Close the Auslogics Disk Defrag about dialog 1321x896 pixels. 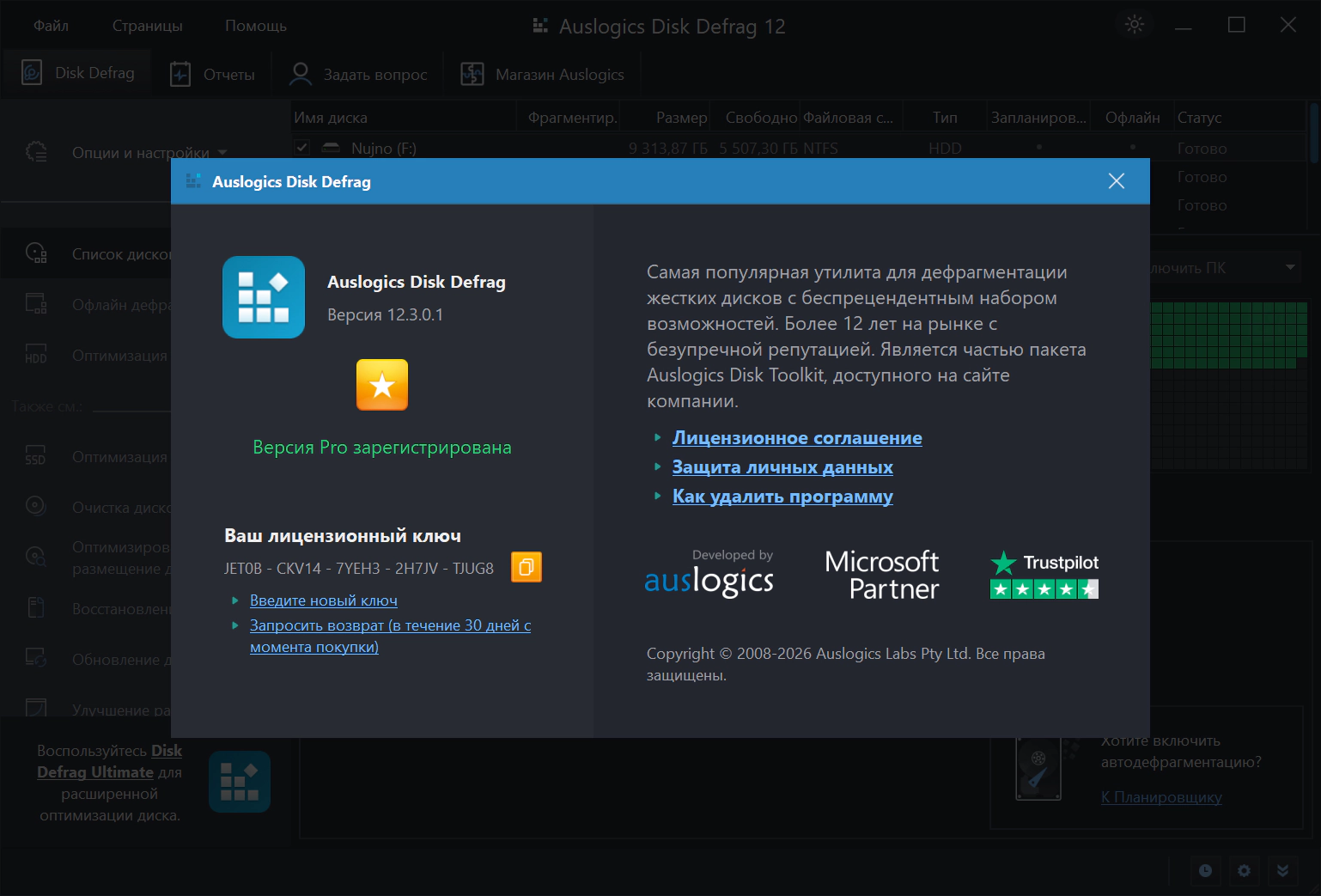click(x=1117, y=181)
